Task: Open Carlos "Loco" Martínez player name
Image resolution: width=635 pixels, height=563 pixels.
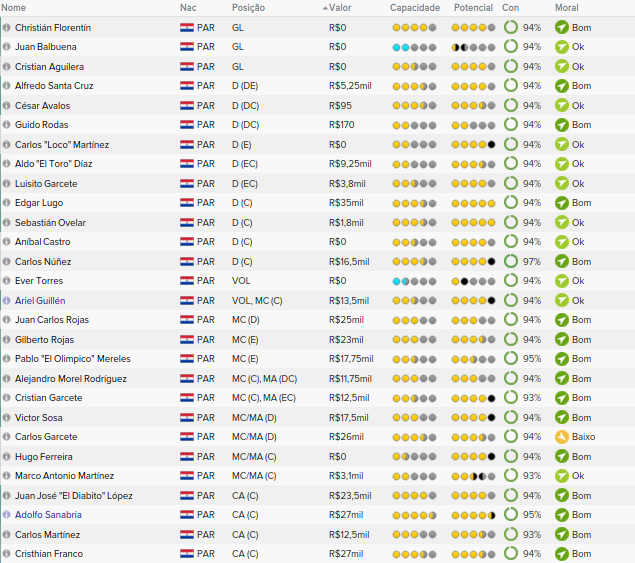Action: (62, 145)
